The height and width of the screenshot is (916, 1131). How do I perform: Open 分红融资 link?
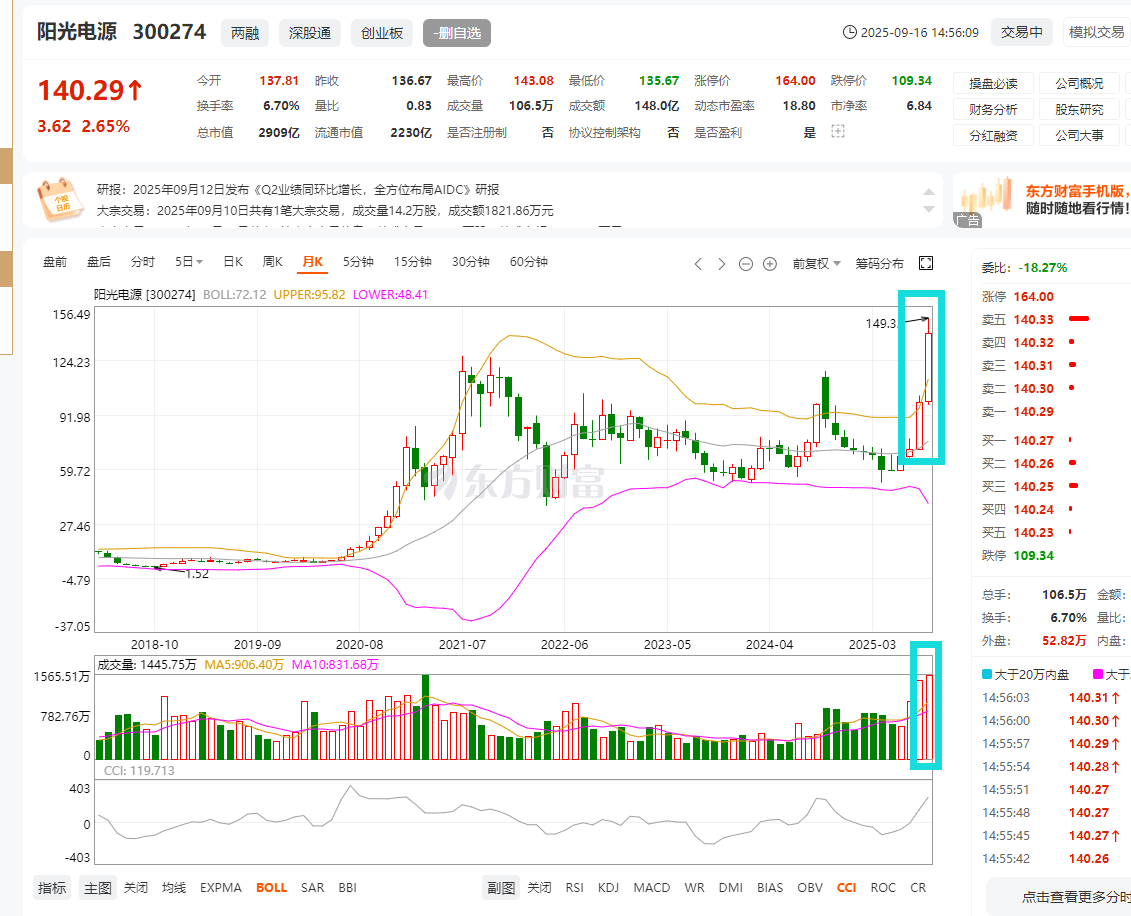(x=993, y=136)
